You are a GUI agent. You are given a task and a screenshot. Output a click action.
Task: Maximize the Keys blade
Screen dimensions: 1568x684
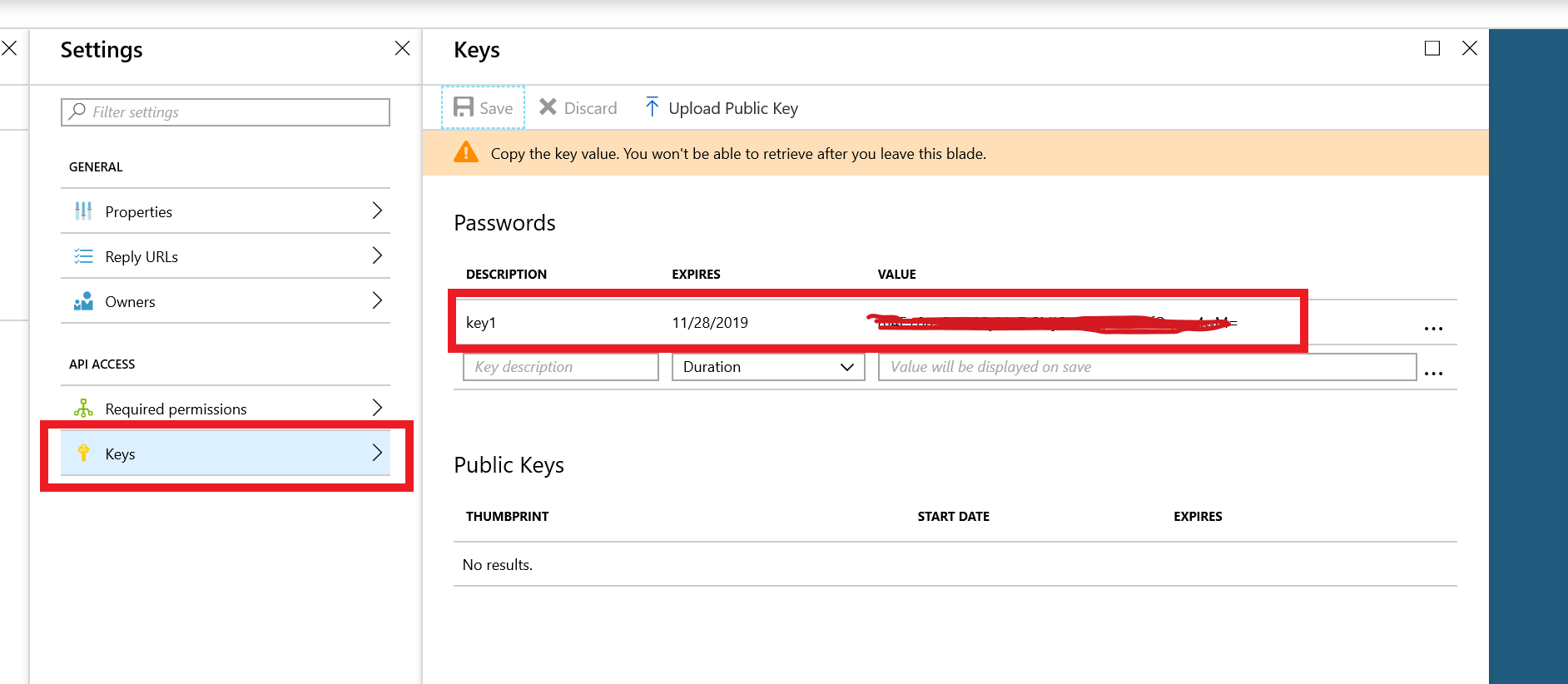[x=1432, y=48]
